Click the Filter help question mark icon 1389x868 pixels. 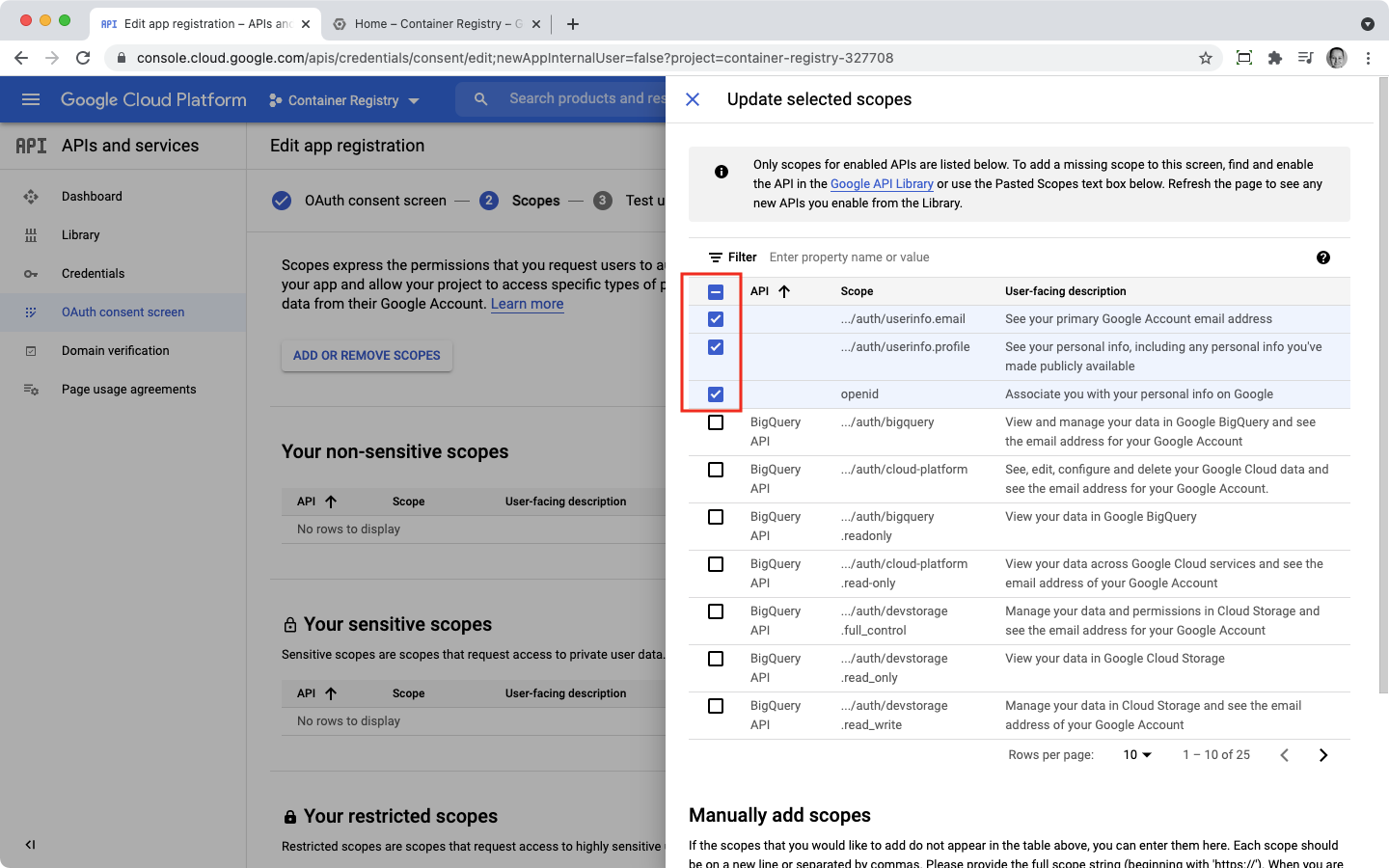coord(1323,258)
